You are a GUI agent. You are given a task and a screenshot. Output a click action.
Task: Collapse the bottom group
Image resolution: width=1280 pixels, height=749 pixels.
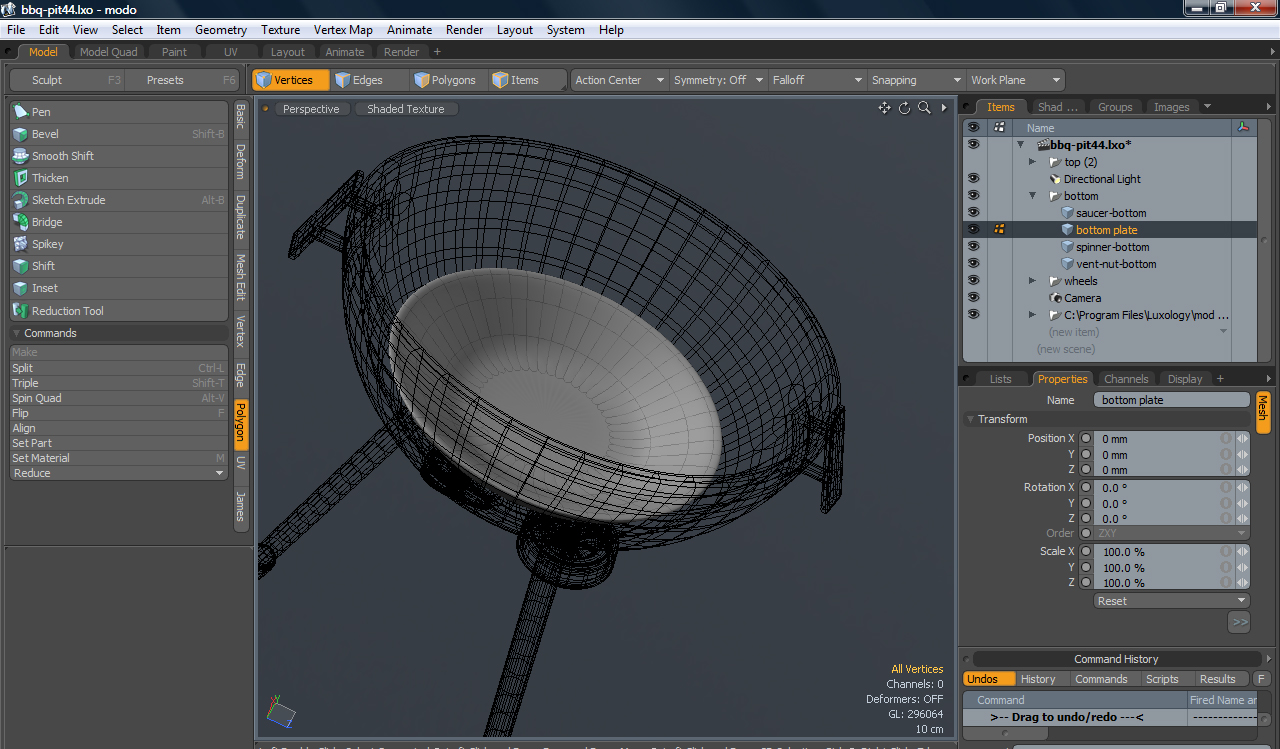click(1032, 196)
